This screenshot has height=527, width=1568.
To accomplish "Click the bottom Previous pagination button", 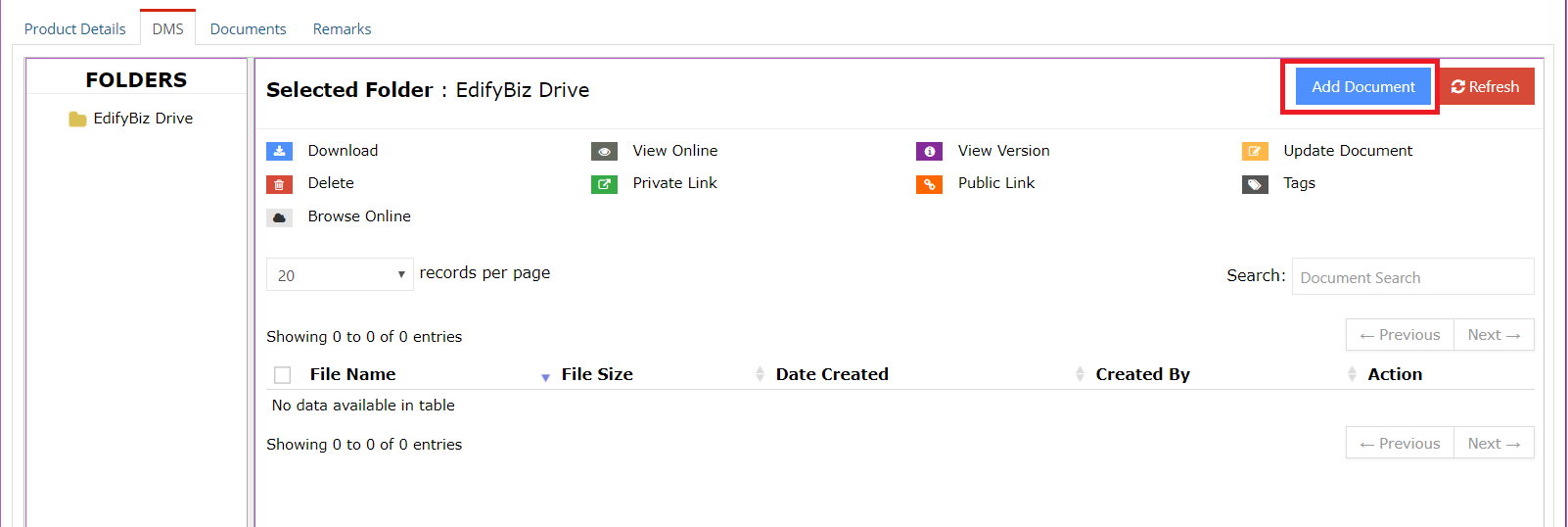I will click(x=1400, y=444).
